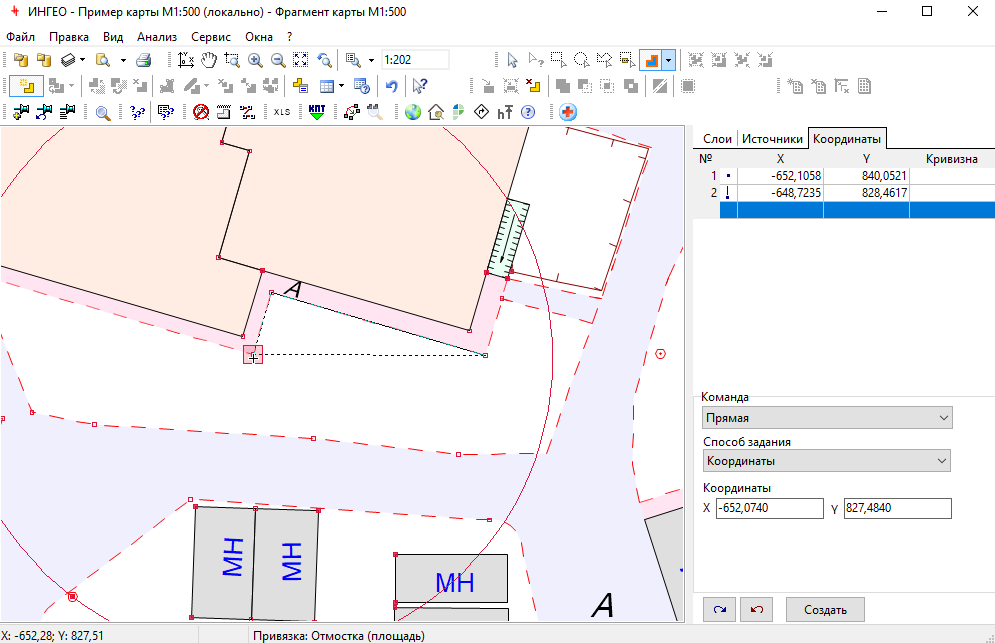
Task: Activate the zoom-to-rectangle tool
Action: tap(232, 60)
